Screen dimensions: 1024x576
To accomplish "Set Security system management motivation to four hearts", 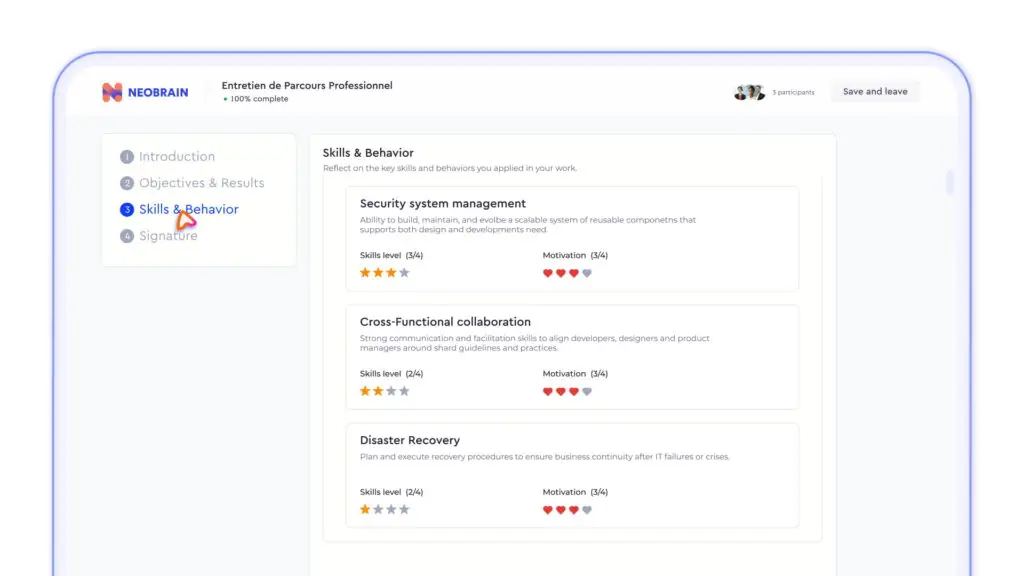I will (587, 273).
